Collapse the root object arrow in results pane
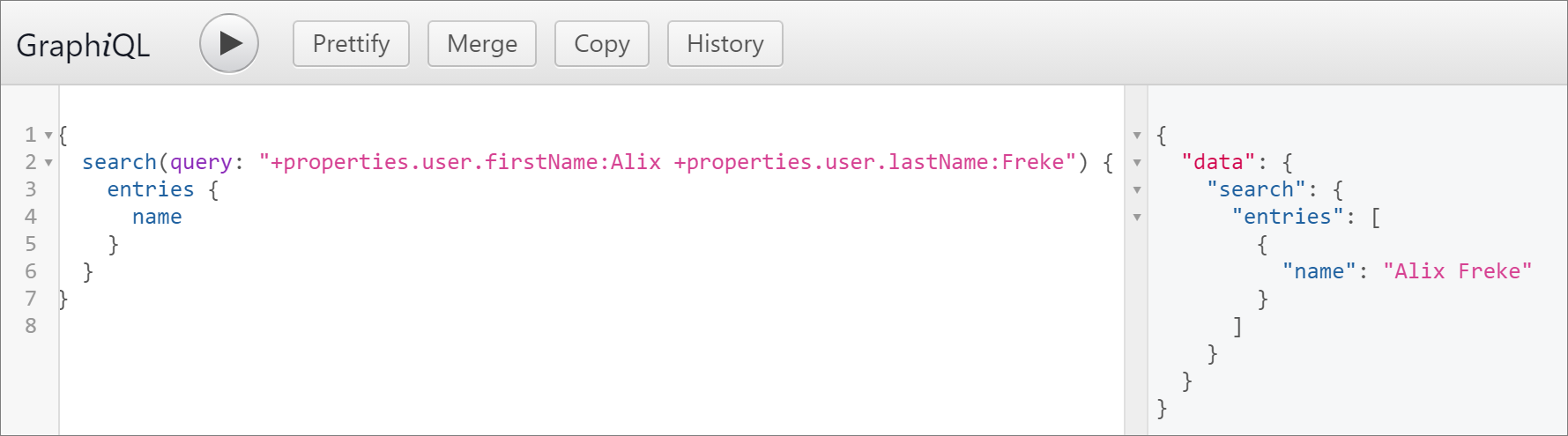This screenshot has height=436, width=1568. coord(1137,136)
